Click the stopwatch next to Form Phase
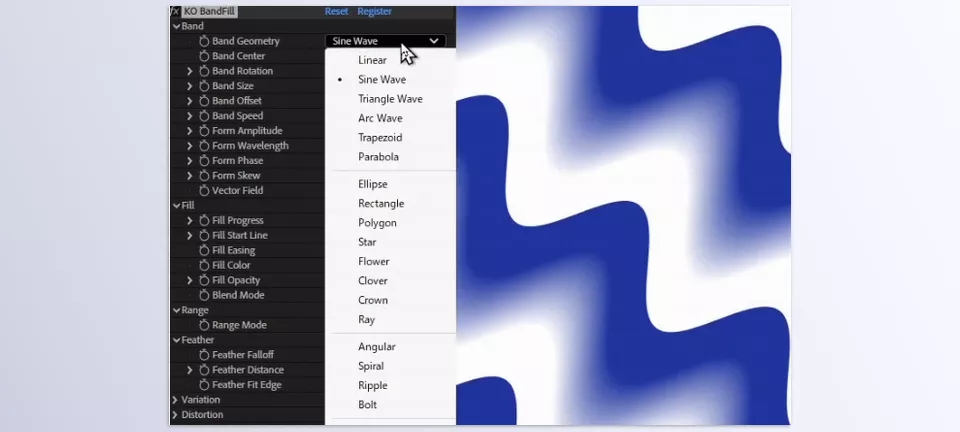The height and width of the screenshot is (432, 960). [204, 161]
